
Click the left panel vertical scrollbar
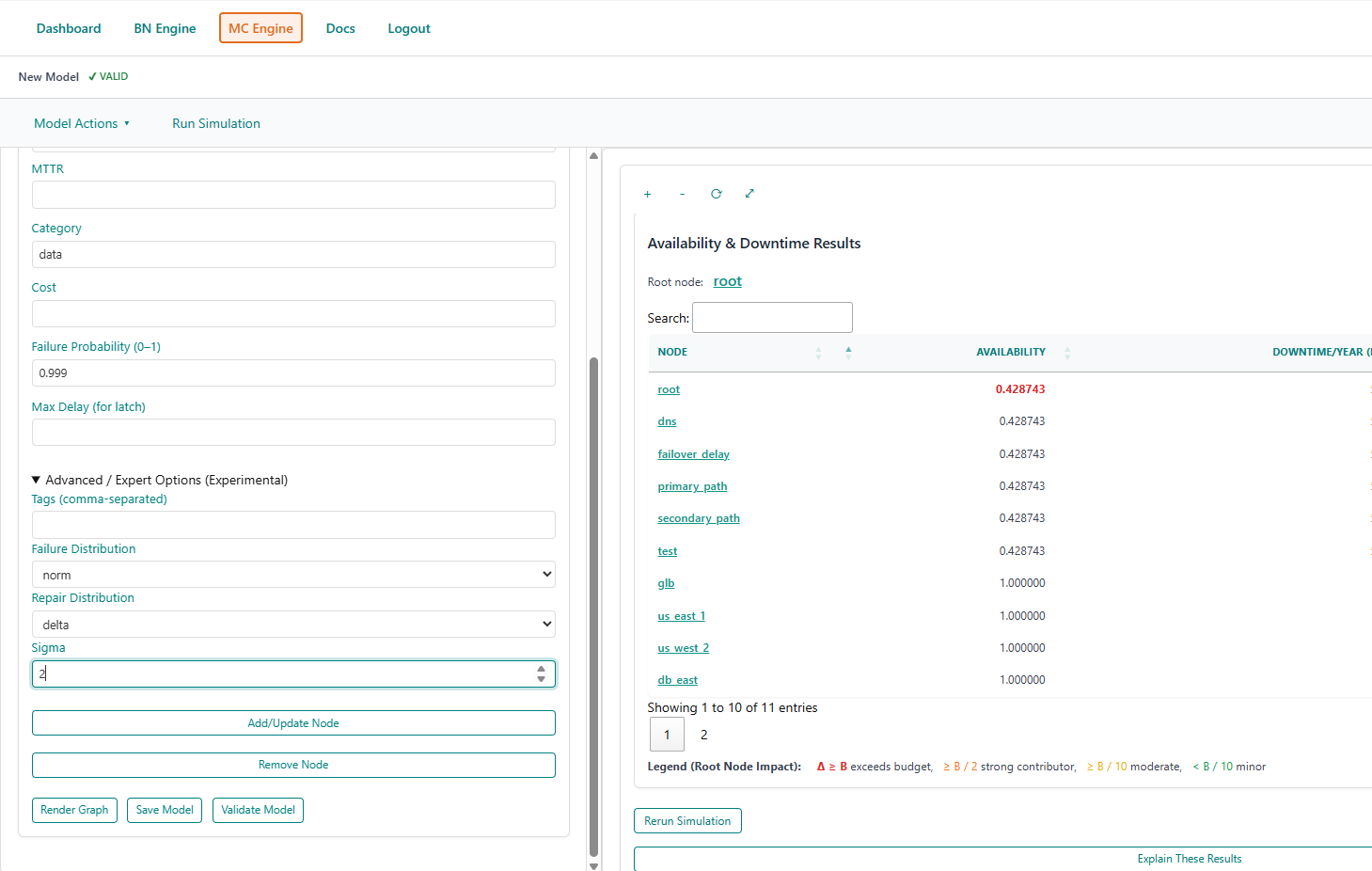tap(593, 602)
